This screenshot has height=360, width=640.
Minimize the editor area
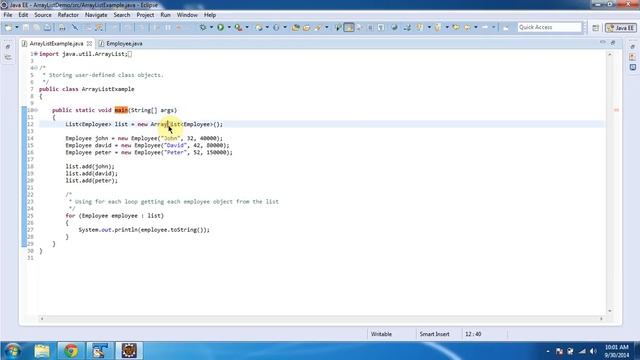603,42
